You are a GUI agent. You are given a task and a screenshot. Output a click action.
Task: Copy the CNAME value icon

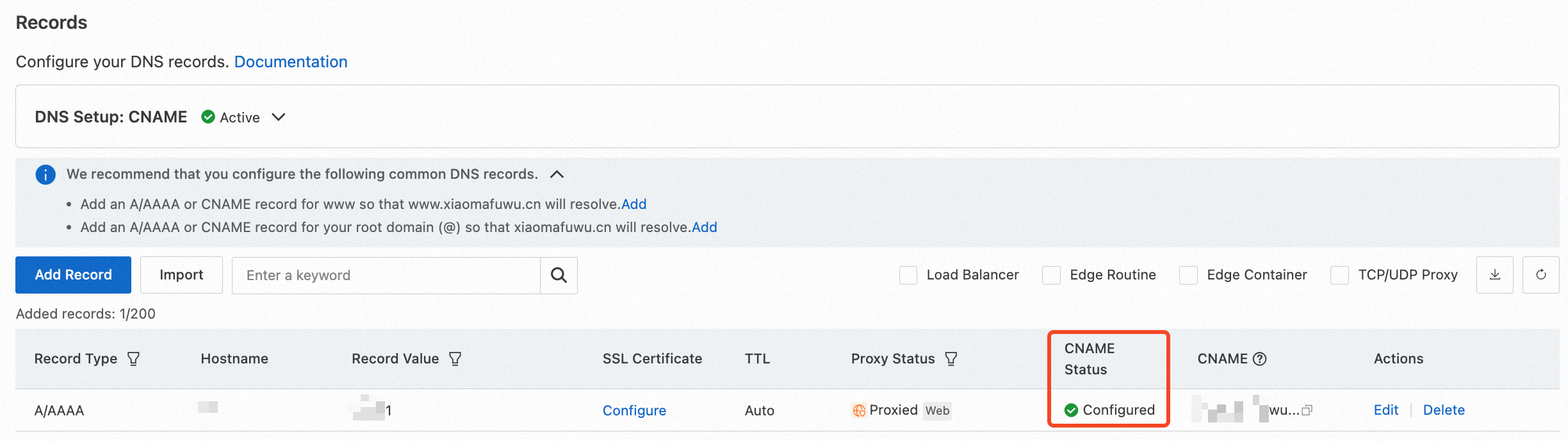[x=1307, y=410]
